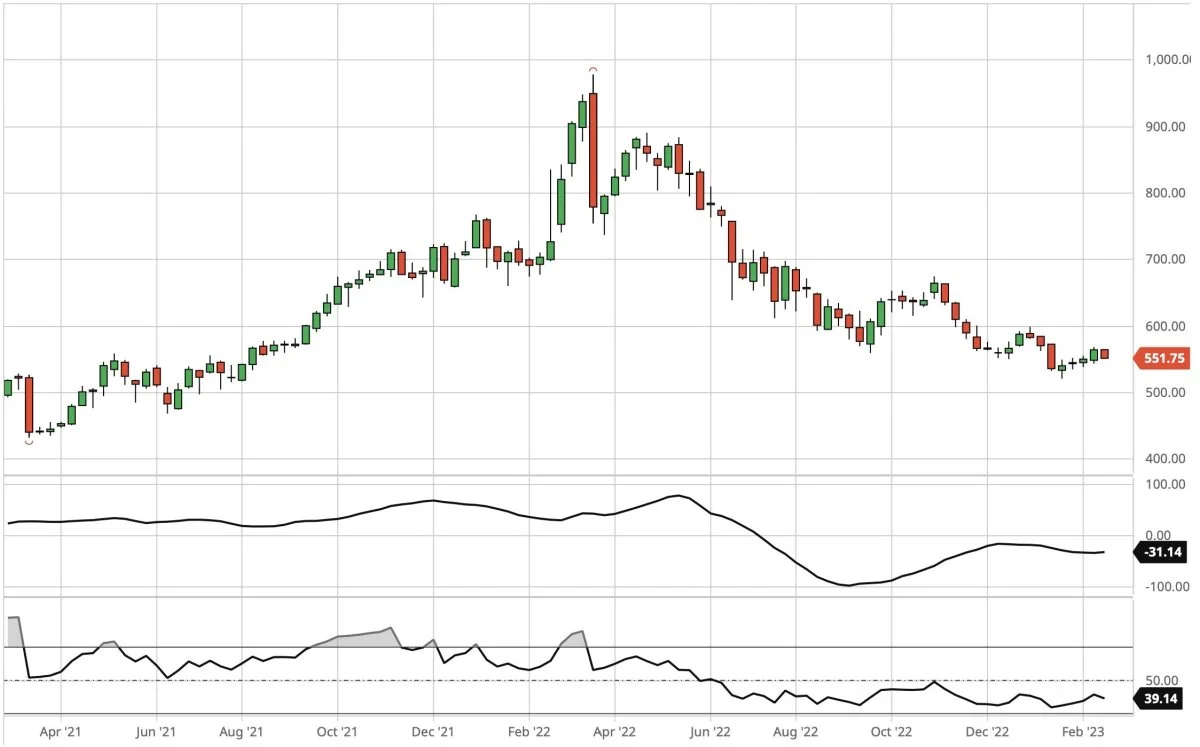
Task: Click the Jun '21 date label
Action: [155, 732]
